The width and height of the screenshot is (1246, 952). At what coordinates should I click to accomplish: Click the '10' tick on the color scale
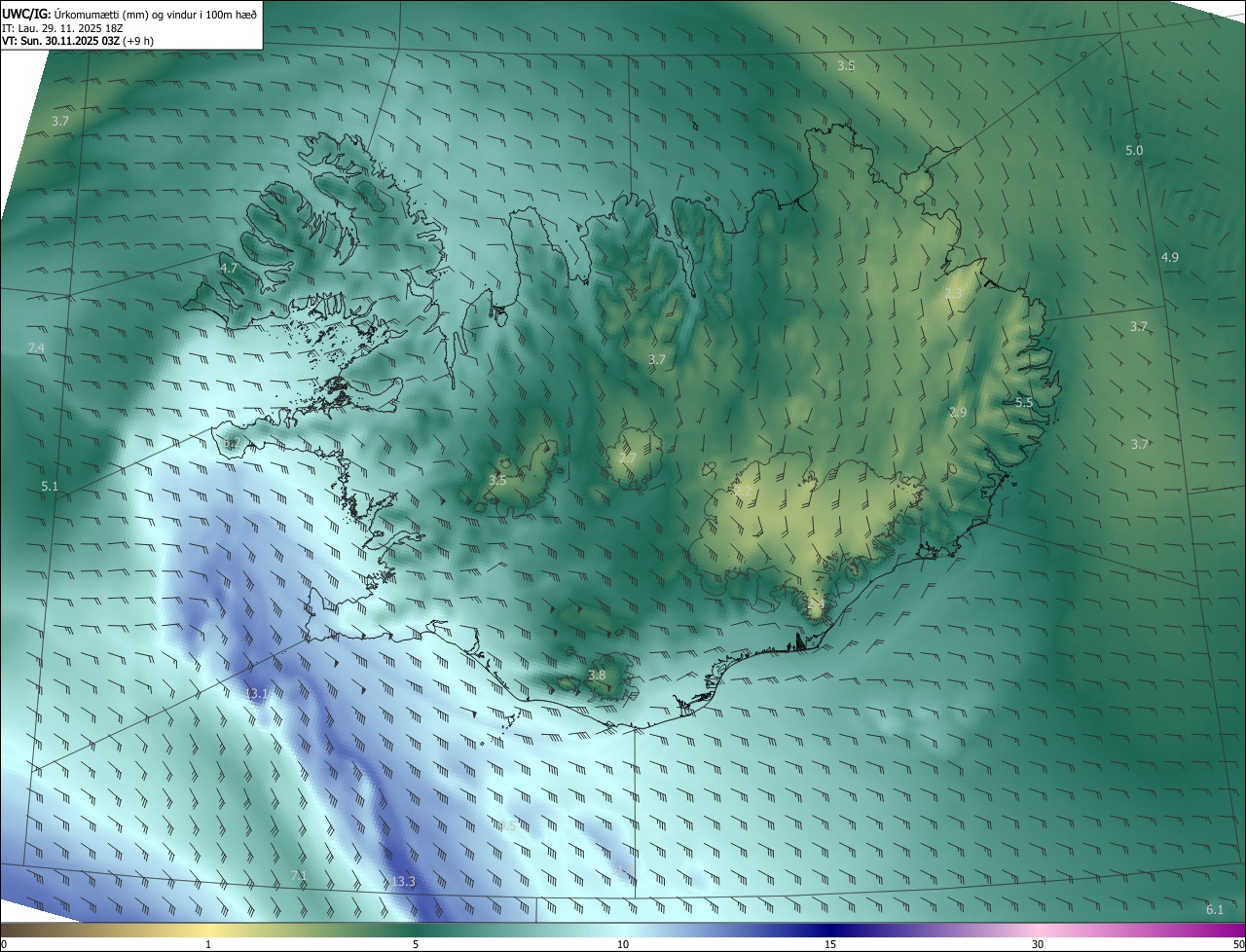623,945
